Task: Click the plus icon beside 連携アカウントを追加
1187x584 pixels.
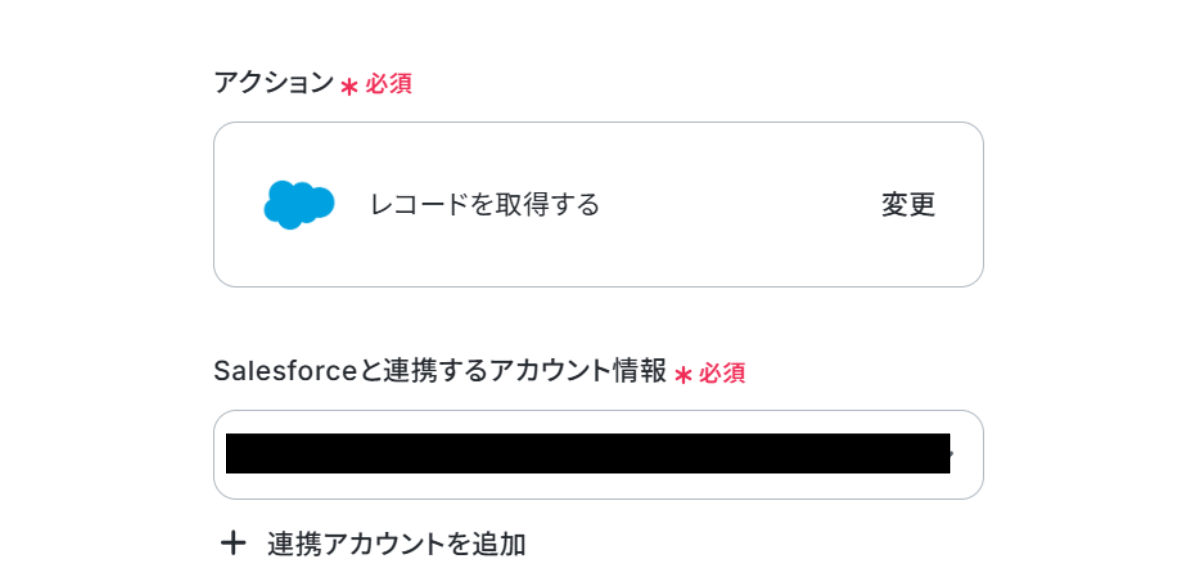Action: pos(233,543)
